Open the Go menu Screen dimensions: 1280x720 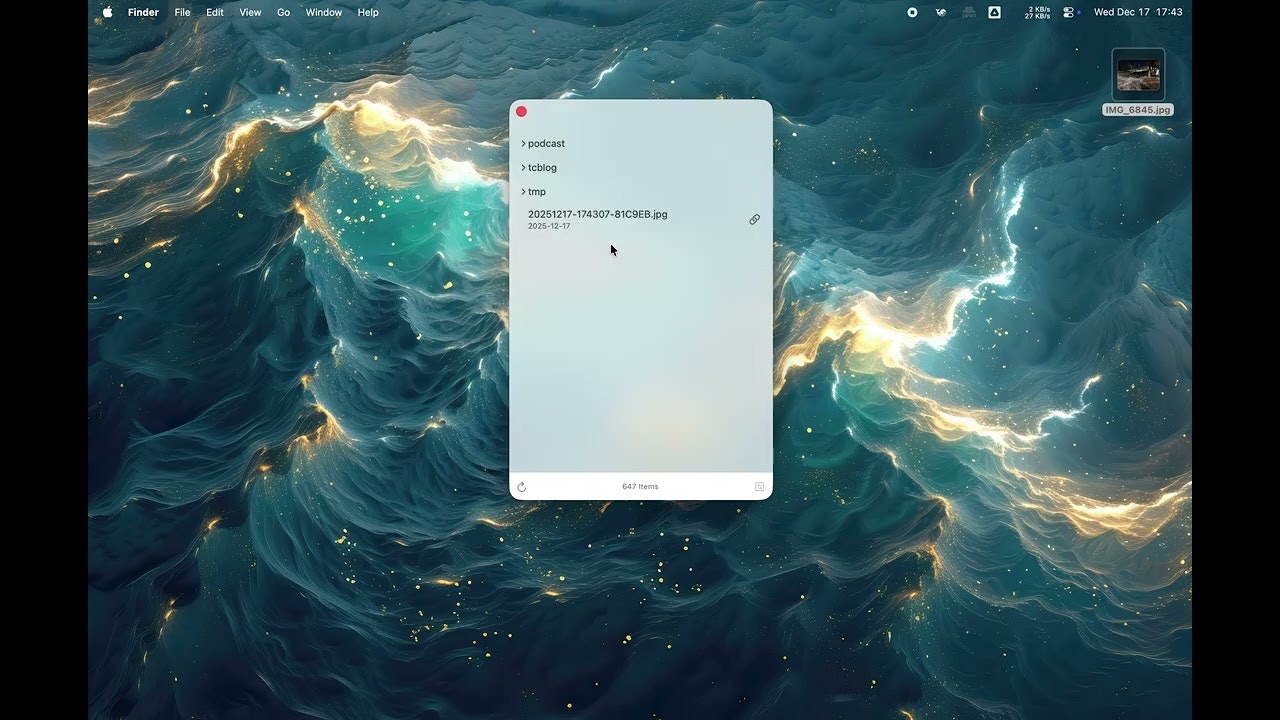click(283, 12)
